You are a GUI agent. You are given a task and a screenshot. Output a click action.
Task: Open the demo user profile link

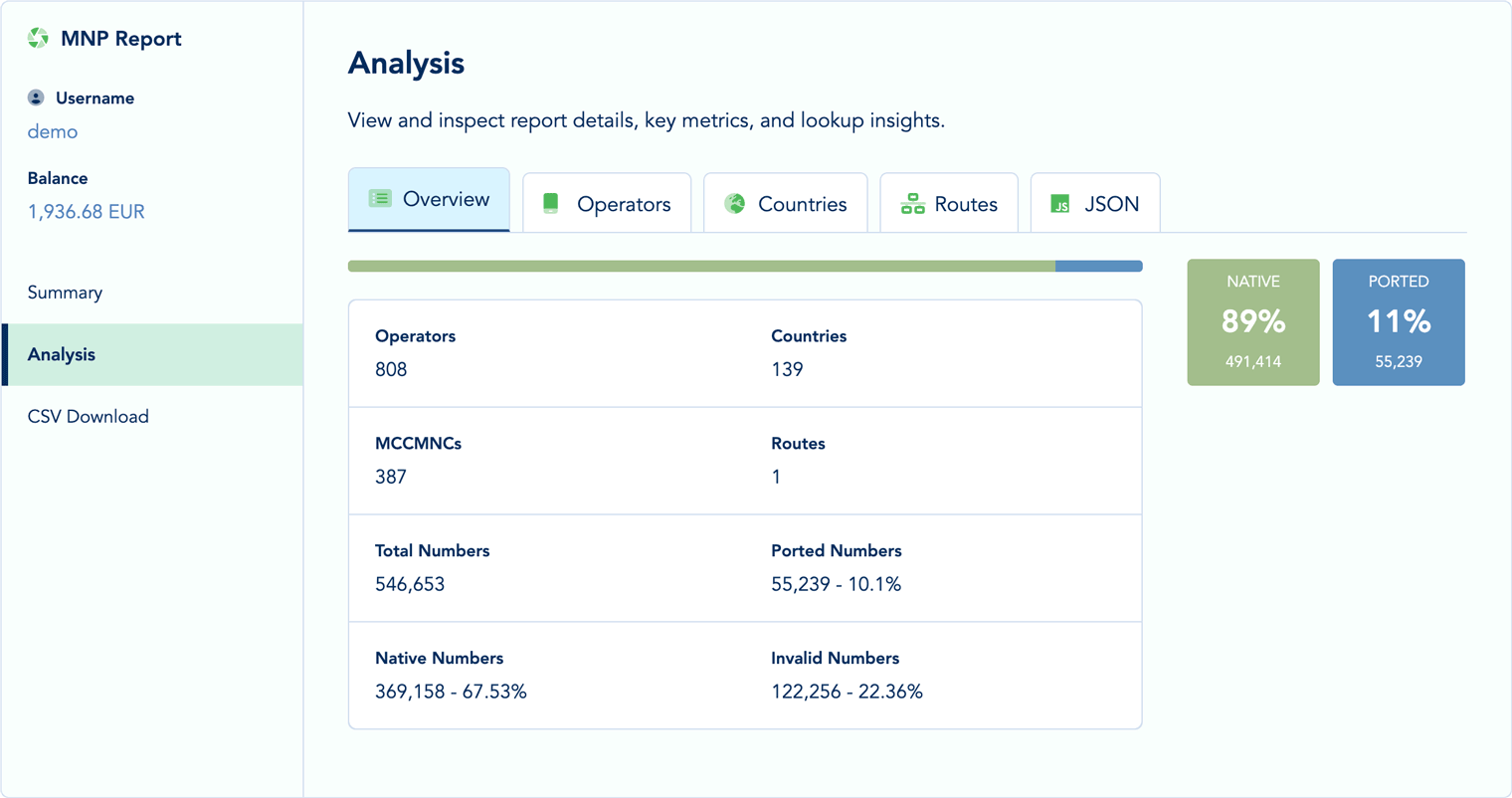pos(52,130)
